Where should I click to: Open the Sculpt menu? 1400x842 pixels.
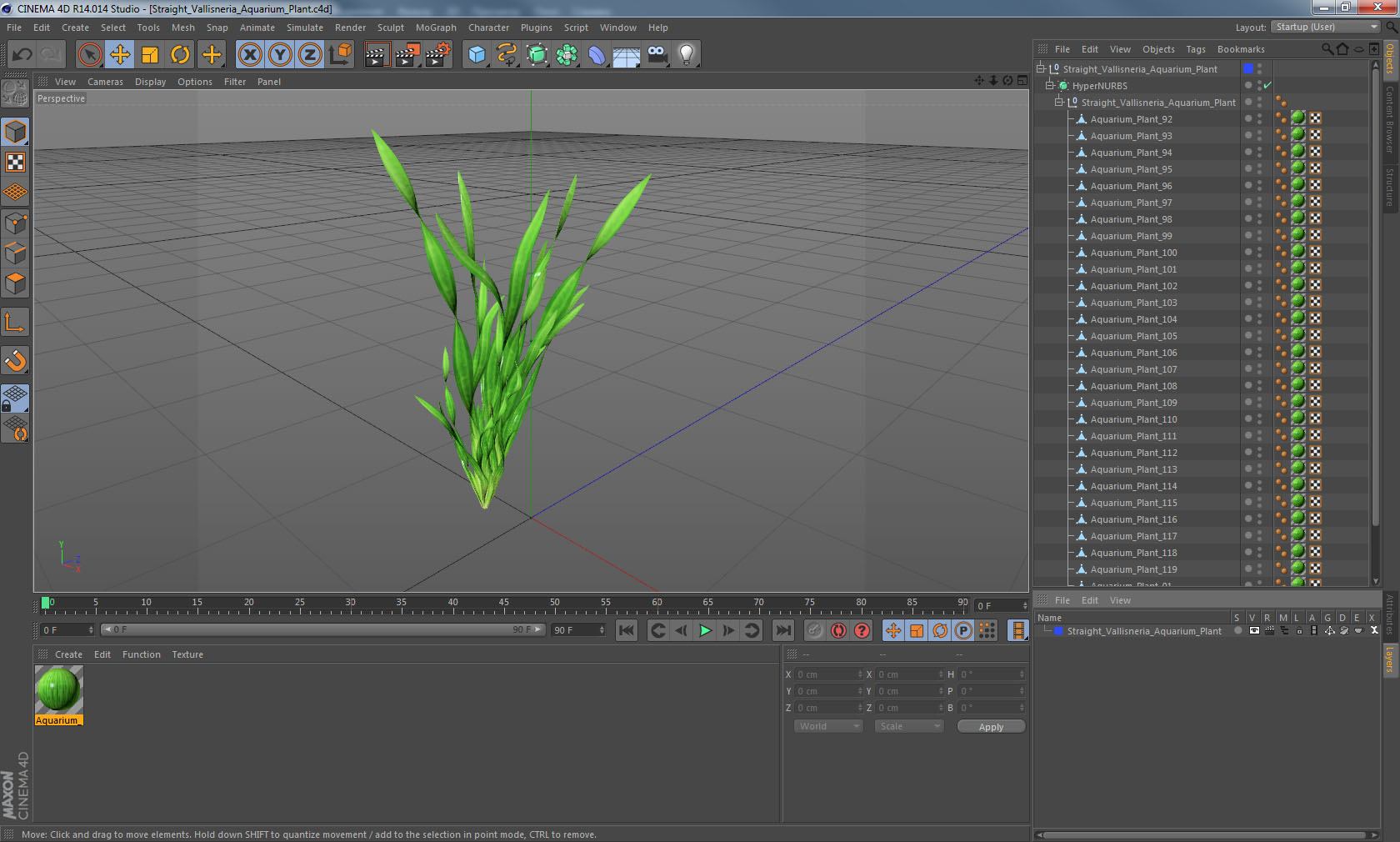(390, 28)
